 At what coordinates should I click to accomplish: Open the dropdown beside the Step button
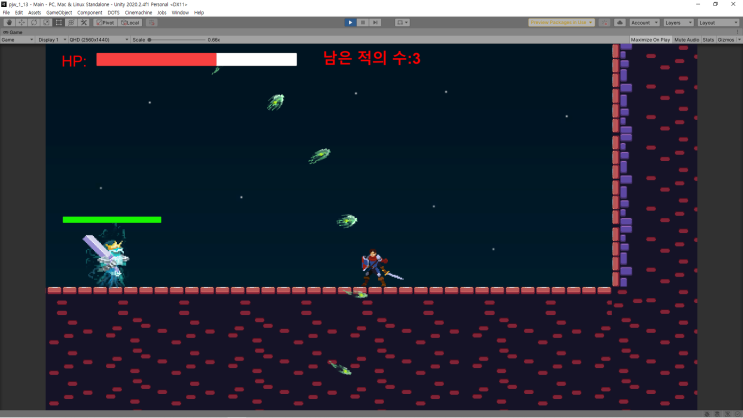[x=402, y=22]
